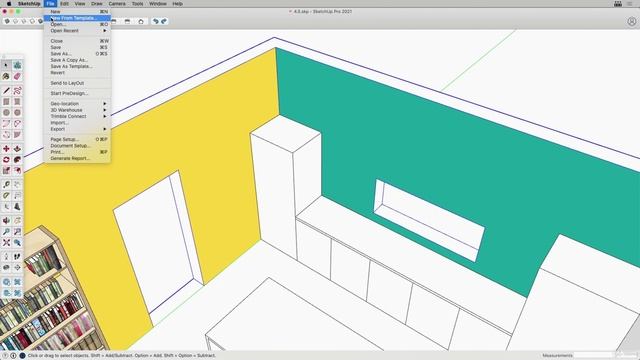Choose the Polygon tool
The image size is (640, 360).
click(x=17, y=113)
